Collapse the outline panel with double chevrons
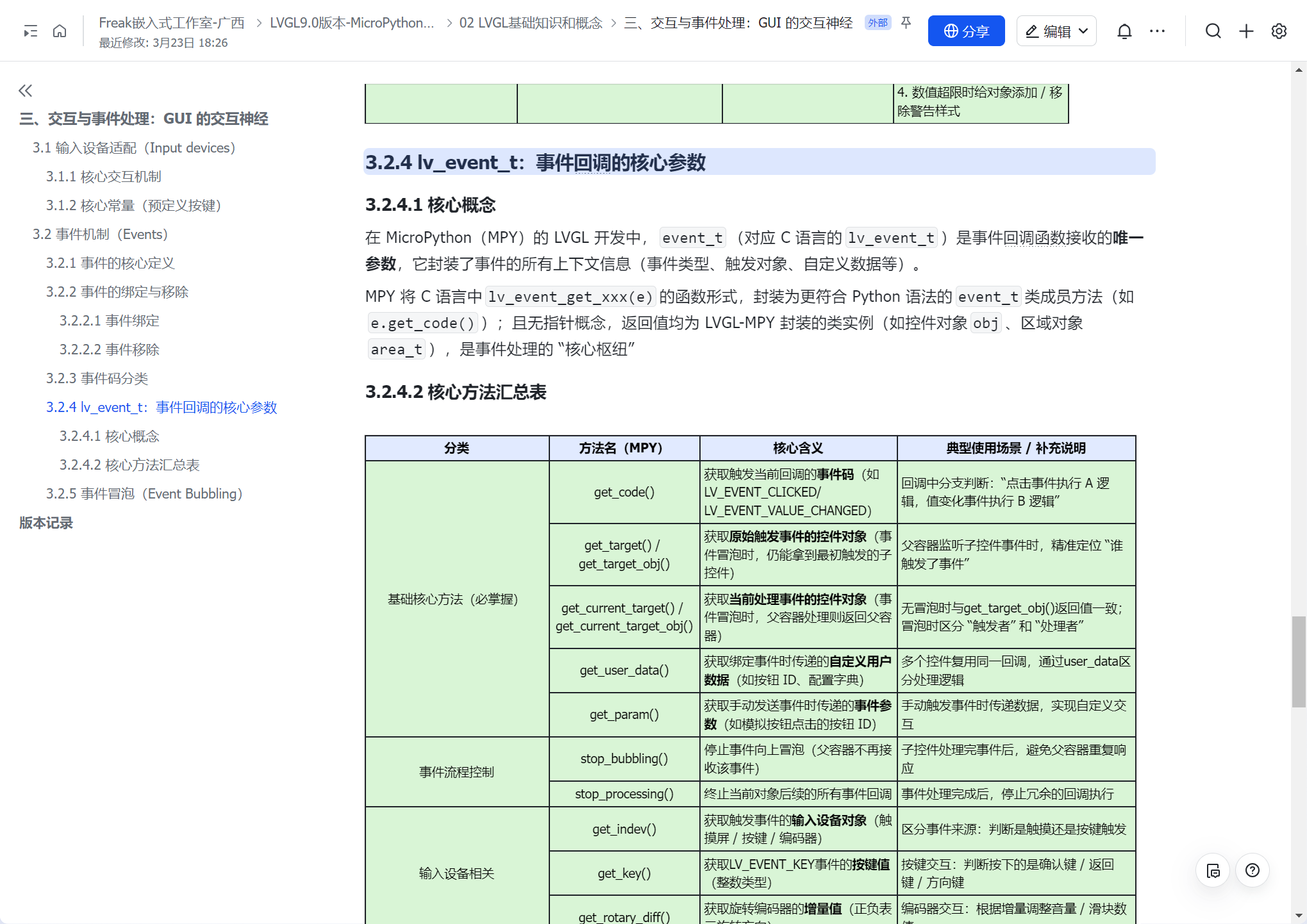Viewport: 1307px width, 924px height. pyautogui.click(x=26, y=90)
